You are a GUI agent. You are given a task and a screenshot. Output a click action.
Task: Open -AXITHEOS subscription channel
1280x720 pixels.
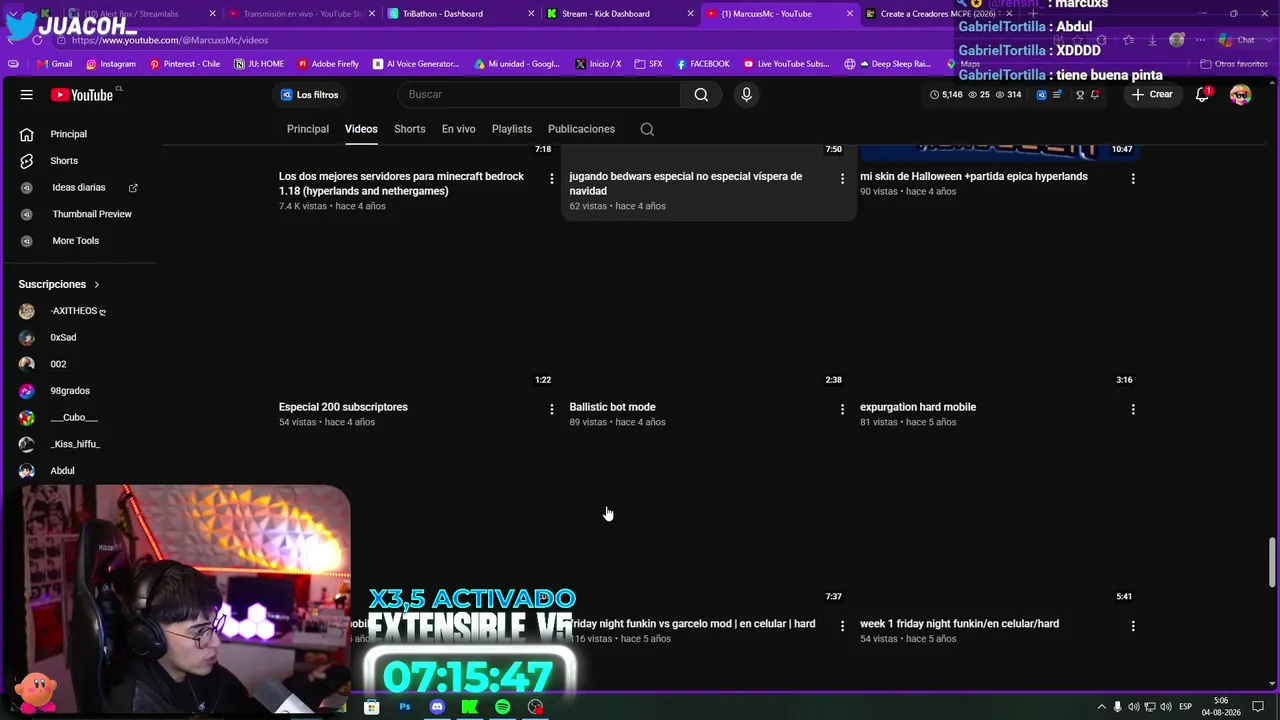tap(80, 311)
